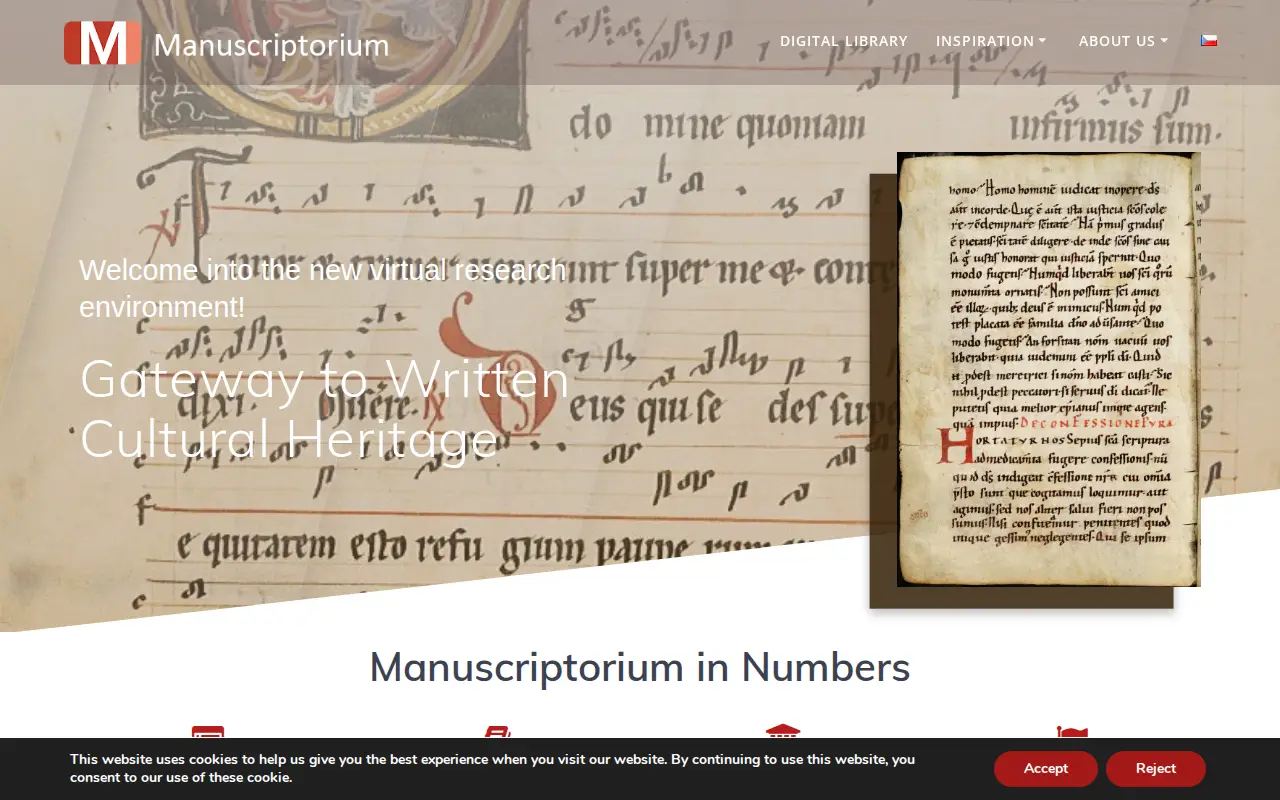Reject the cookie consent
This screenshot has height=800, width=1280.
coord(1156,768)
